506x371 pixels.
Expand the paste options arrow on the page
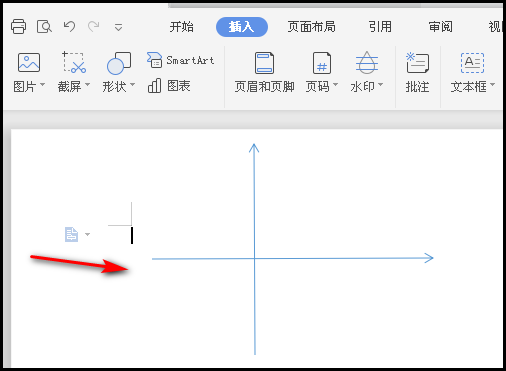click(87, 234)
